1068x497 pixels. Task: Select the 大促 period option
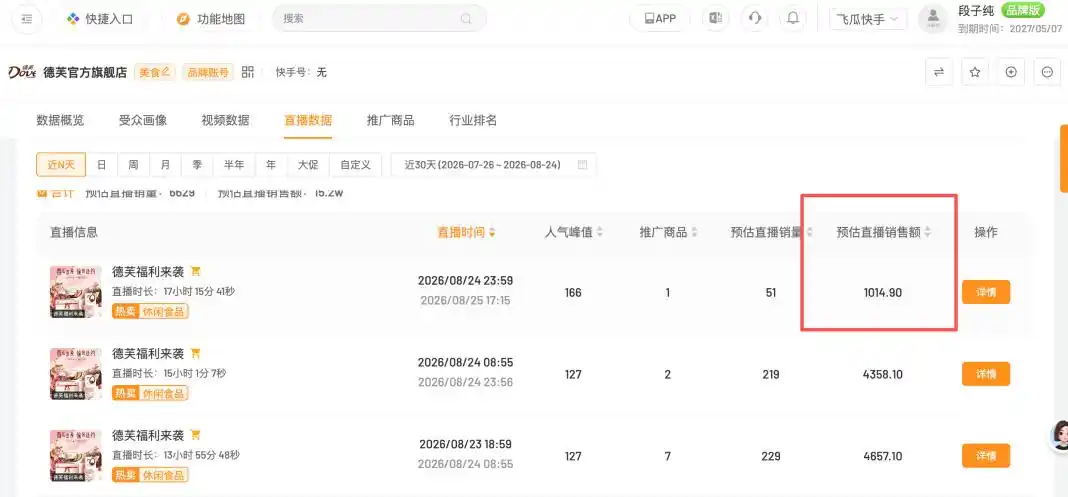coord(309,165)
